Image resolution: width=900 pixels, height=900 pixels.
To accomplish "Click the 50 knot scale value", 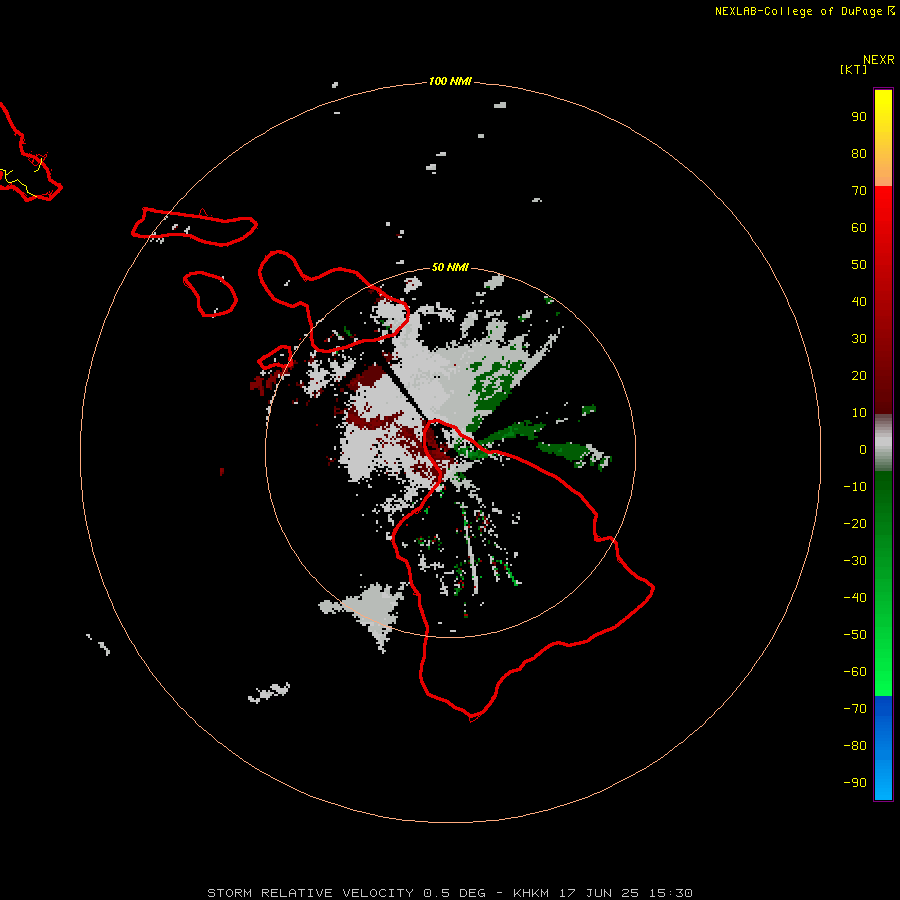I will [859, 265].
